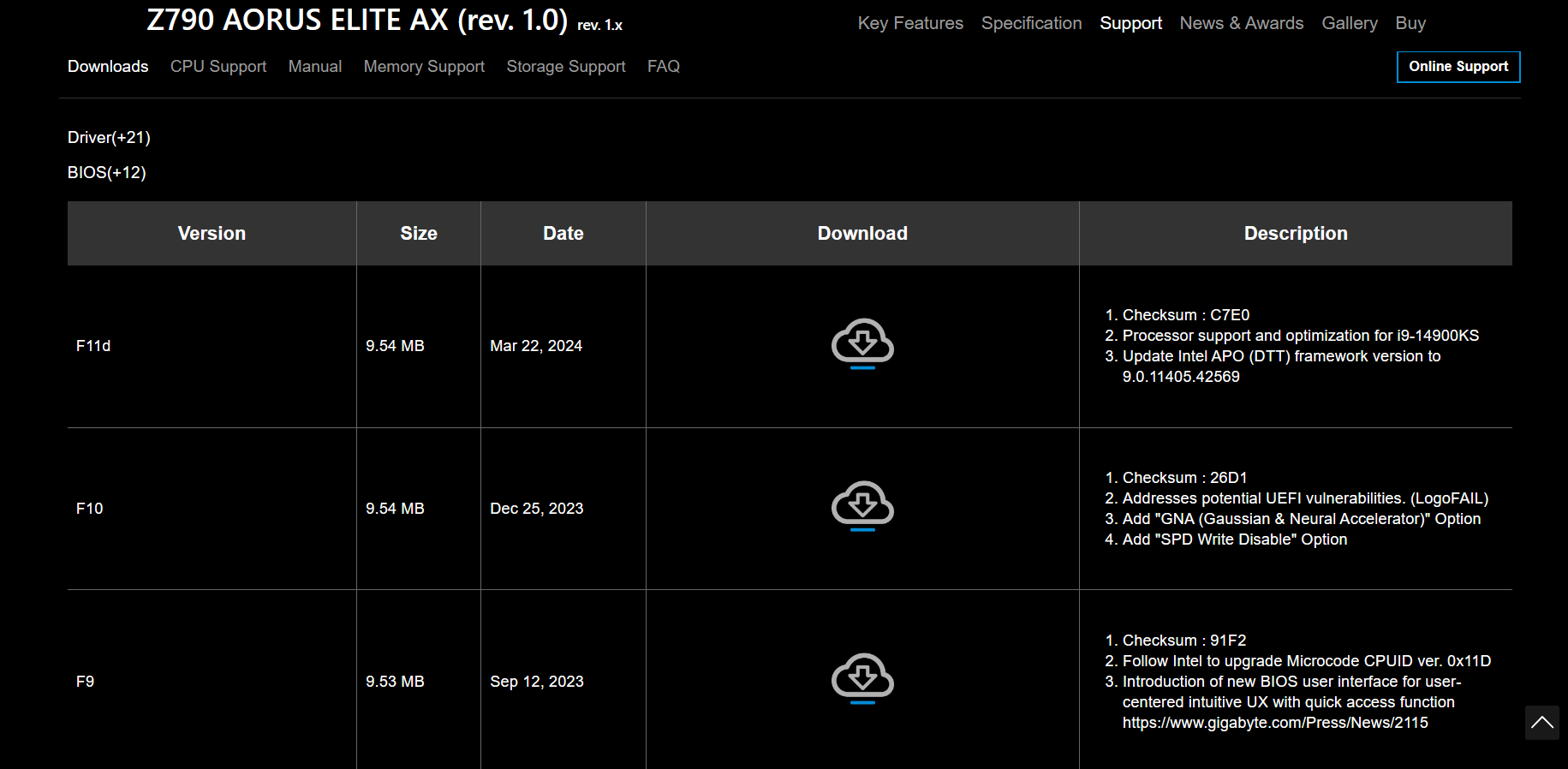Image resolution: width=1568 pixels, height=769 pixels.
Task: Click the Checksum : 91F2 line
Action: click(x=1184, y=641)
